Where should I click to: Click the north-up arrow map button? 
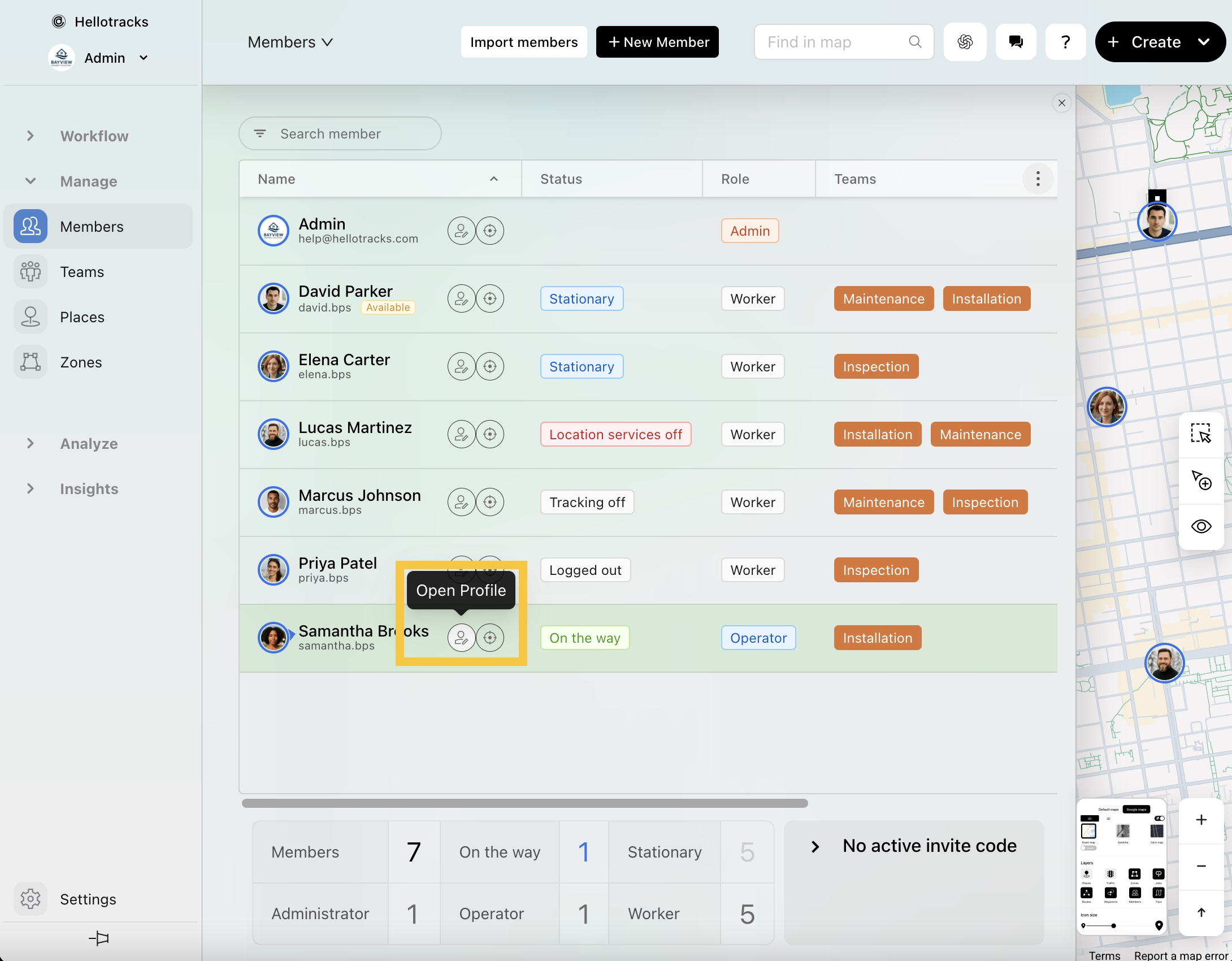(x=1201, y=912)
